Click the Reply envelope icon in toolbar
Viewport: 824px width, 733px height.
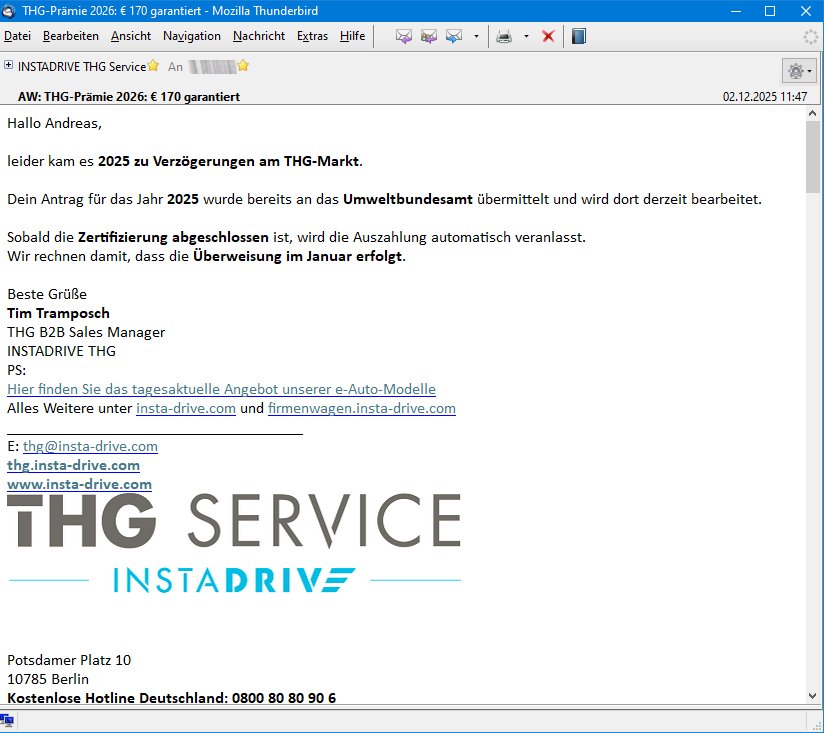[x=404, y=36]
